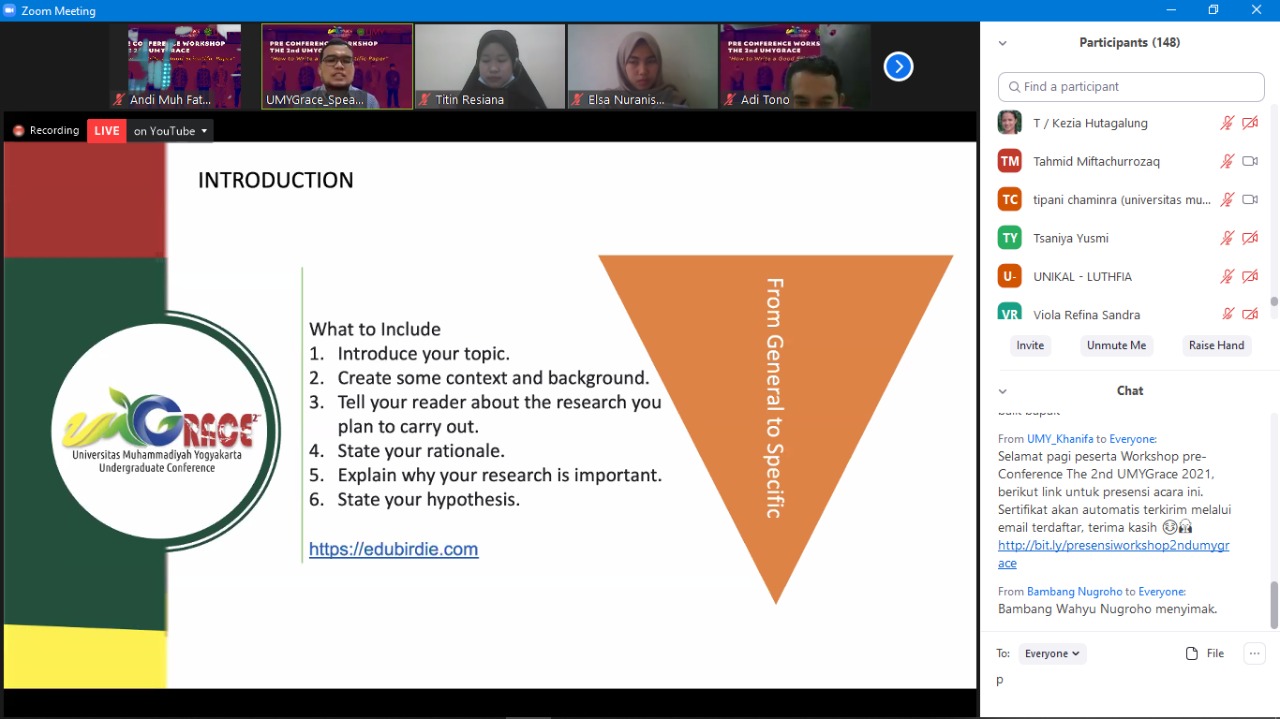This screenshot has width=1280, height=719.
Task: Click the muted mic icon for Tsaniya Yusmi
Action: click(x=1227, y=238)
